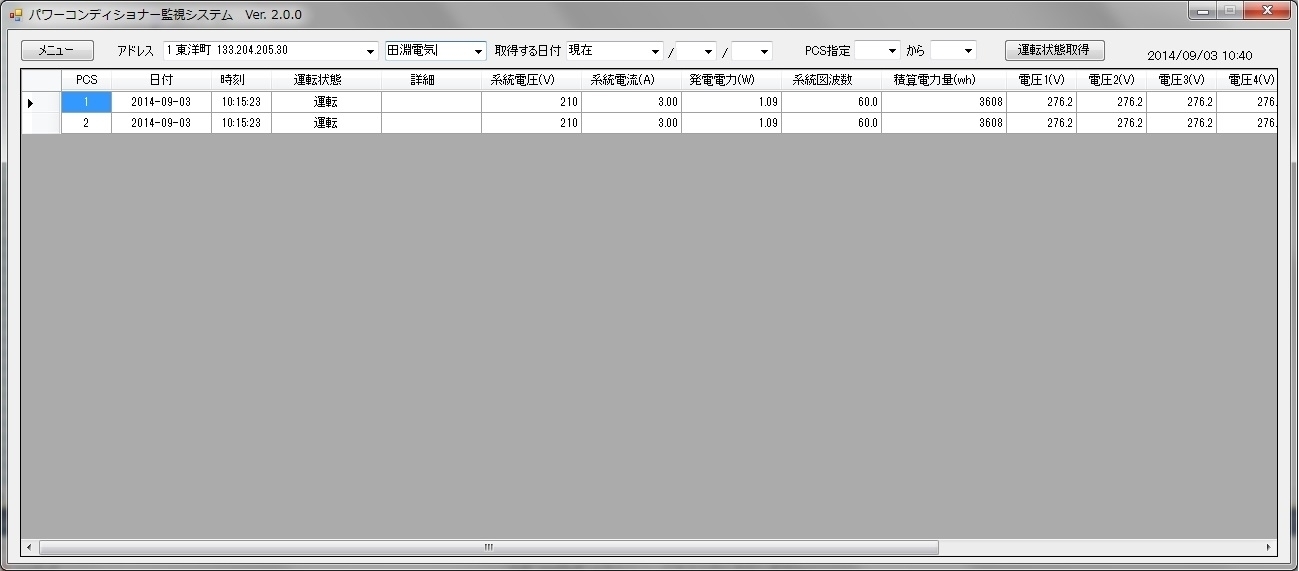Click the 3608 energy cell in PCS 2 row
The width and height of the screenshot is (1299, 571).
[944, 123]
